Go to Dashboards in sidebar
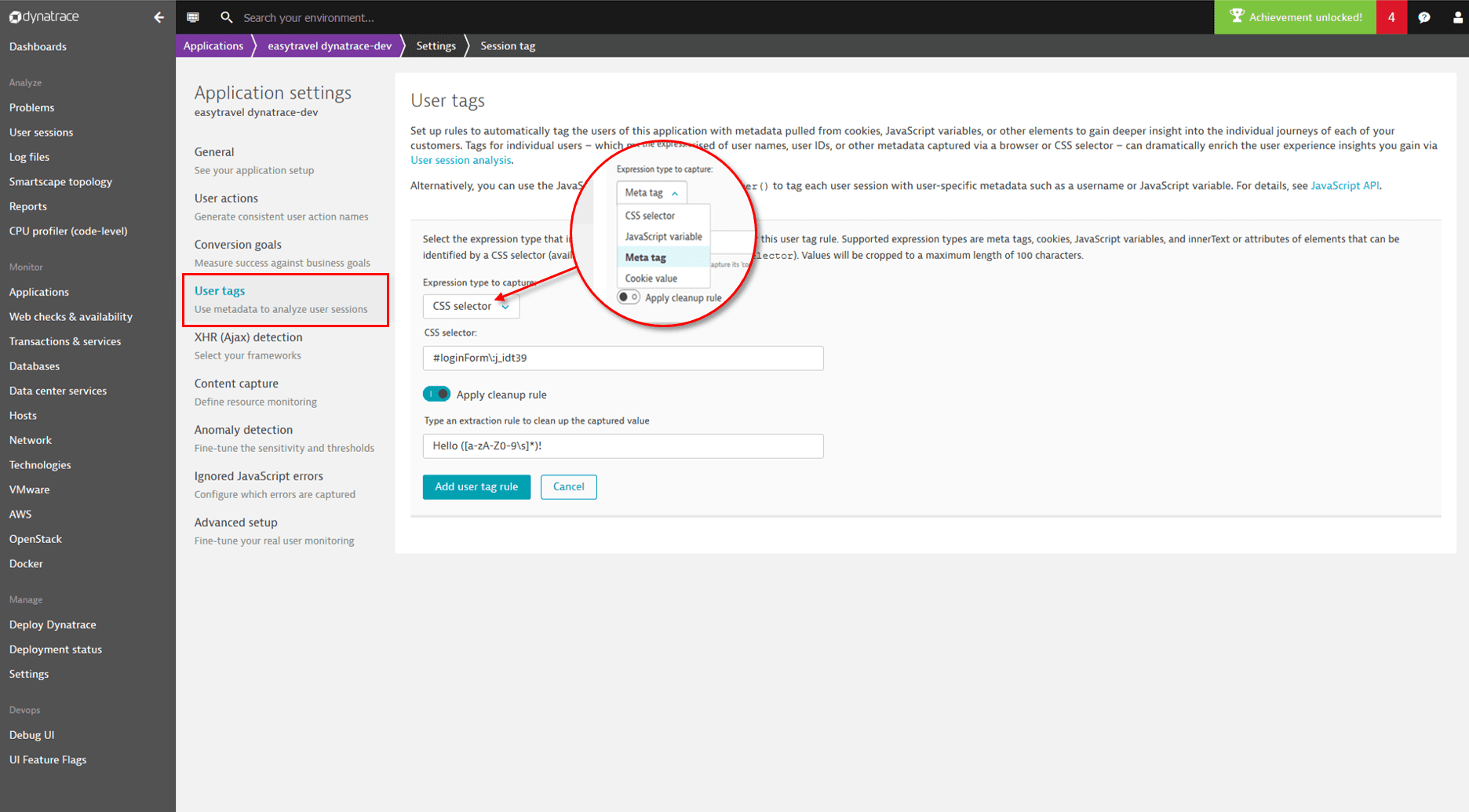 pyautogui.click(x=38, y=46)
